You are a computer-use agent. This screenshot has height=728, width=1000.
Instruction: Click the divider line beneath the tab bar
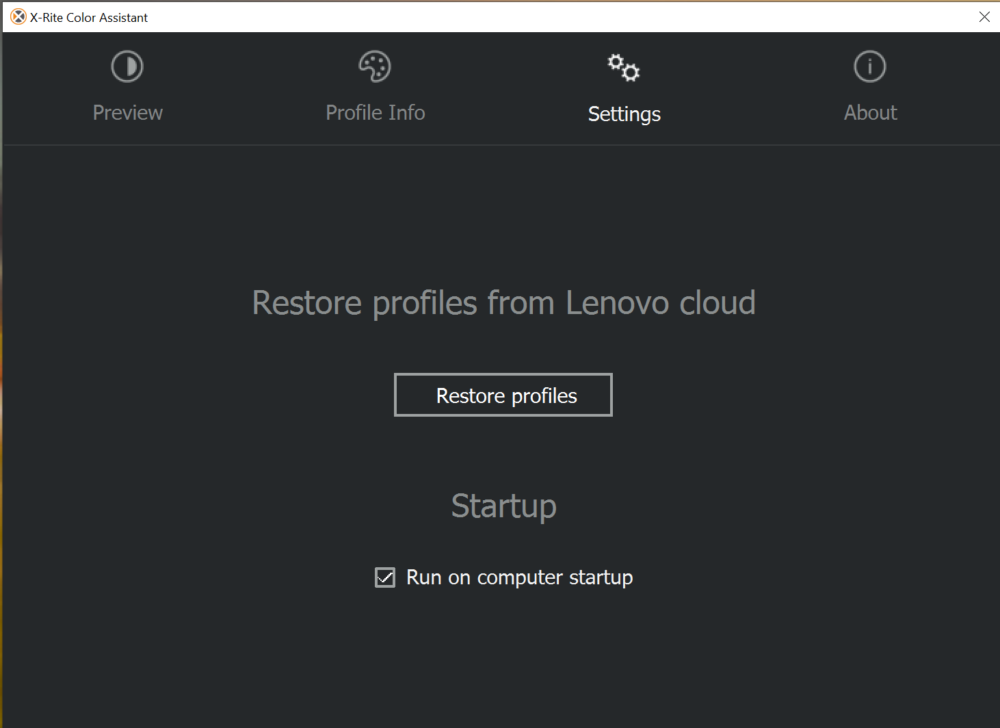[x=500, y=145]
